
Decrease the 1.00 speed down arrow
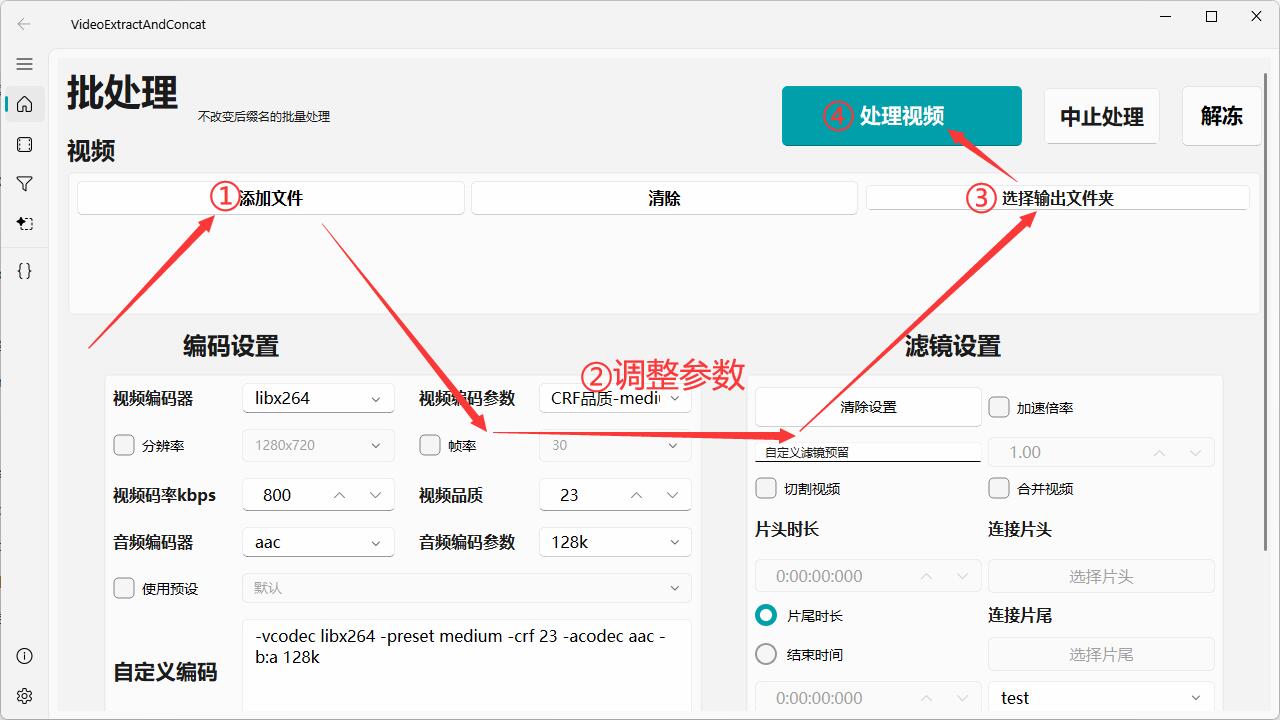click(x=1195, y=452)
